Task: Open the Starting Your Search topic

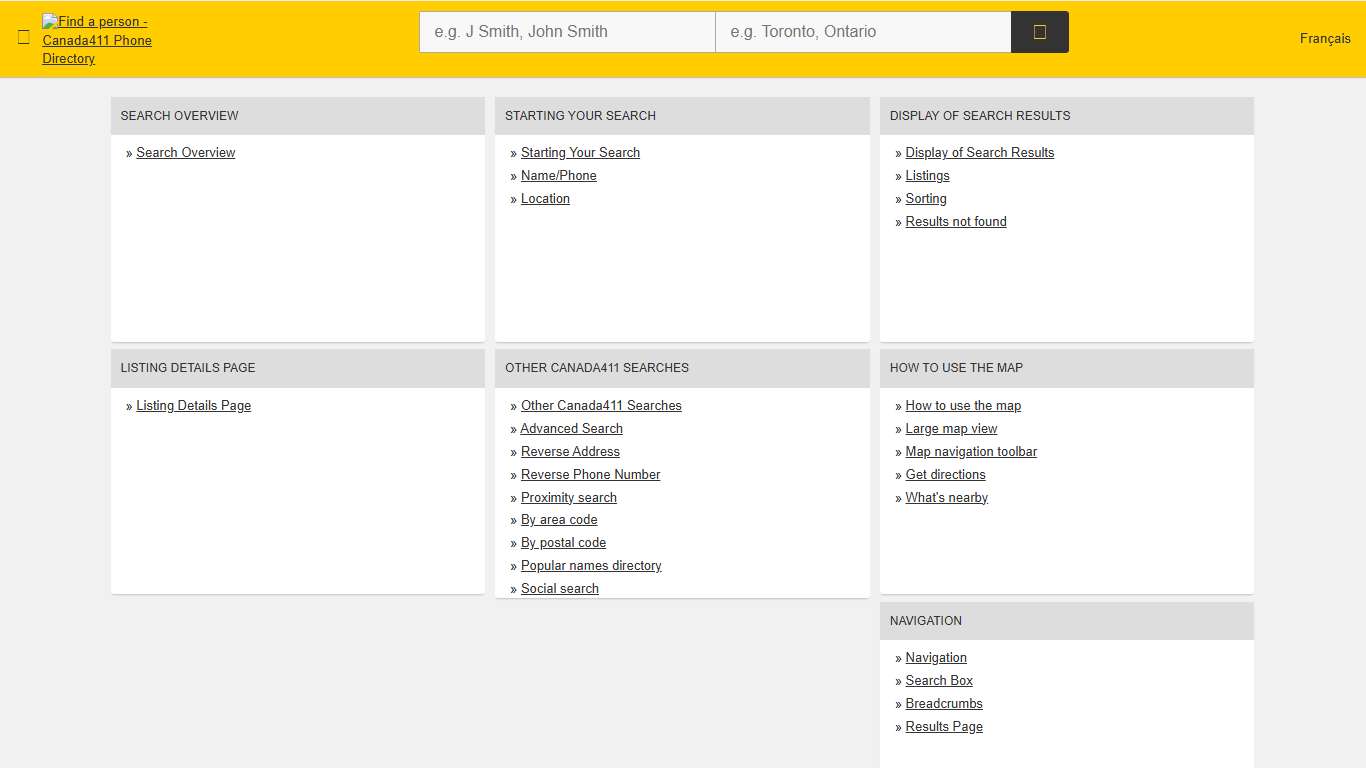Action: pos(580,152)
